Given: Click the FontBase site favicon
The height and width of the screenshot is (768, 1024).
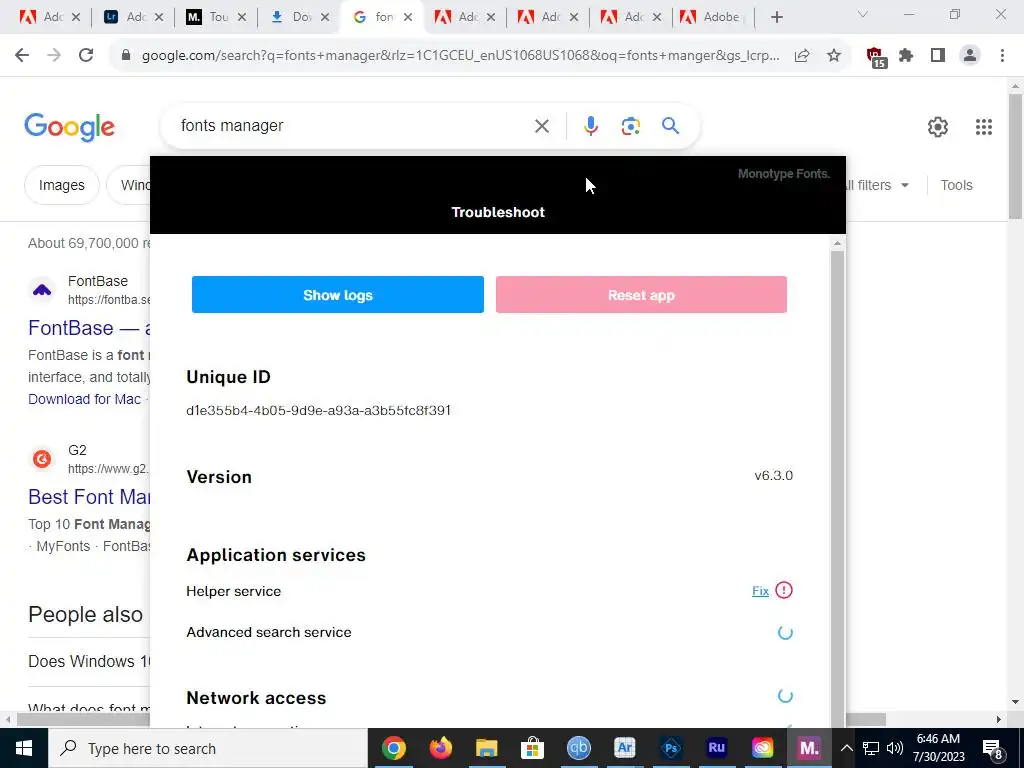Looking at the screenshot, I should click(x=42, y=290).
